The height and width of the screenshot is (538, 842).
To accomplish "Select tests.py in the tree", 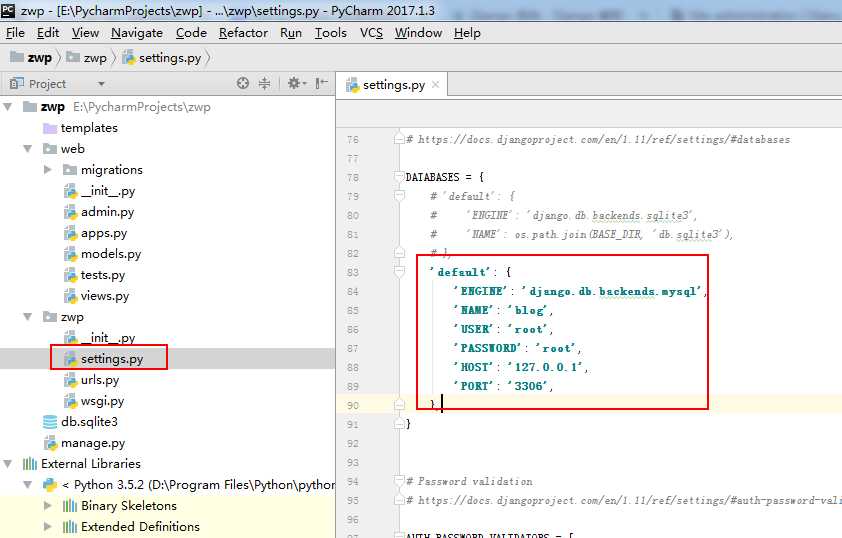I will [x=95, y=275].
